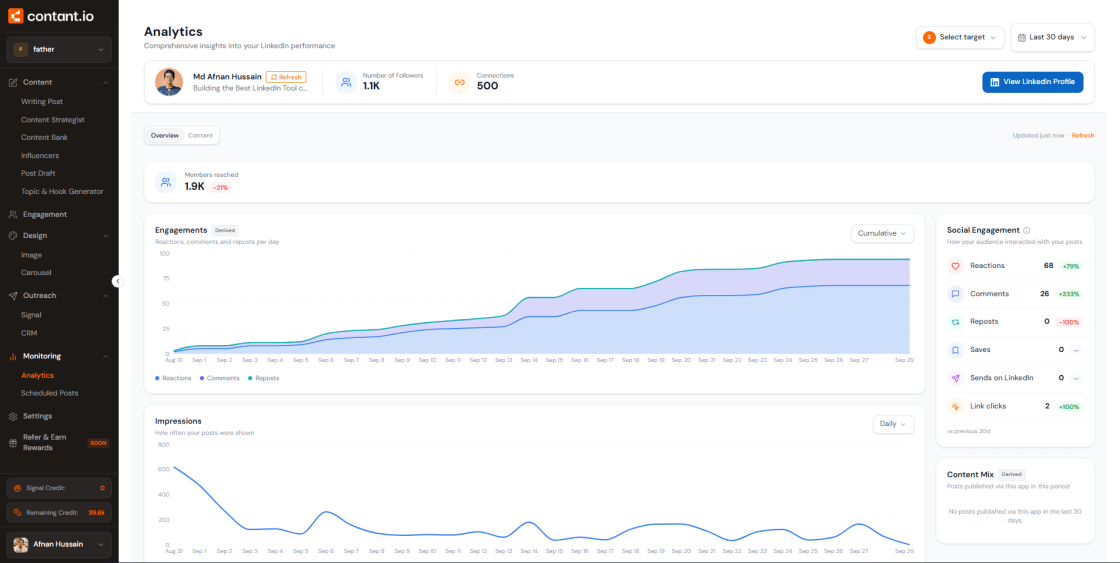Open Afnan Hussain account menu
1120x563 pixels.
tap(59, 544)
